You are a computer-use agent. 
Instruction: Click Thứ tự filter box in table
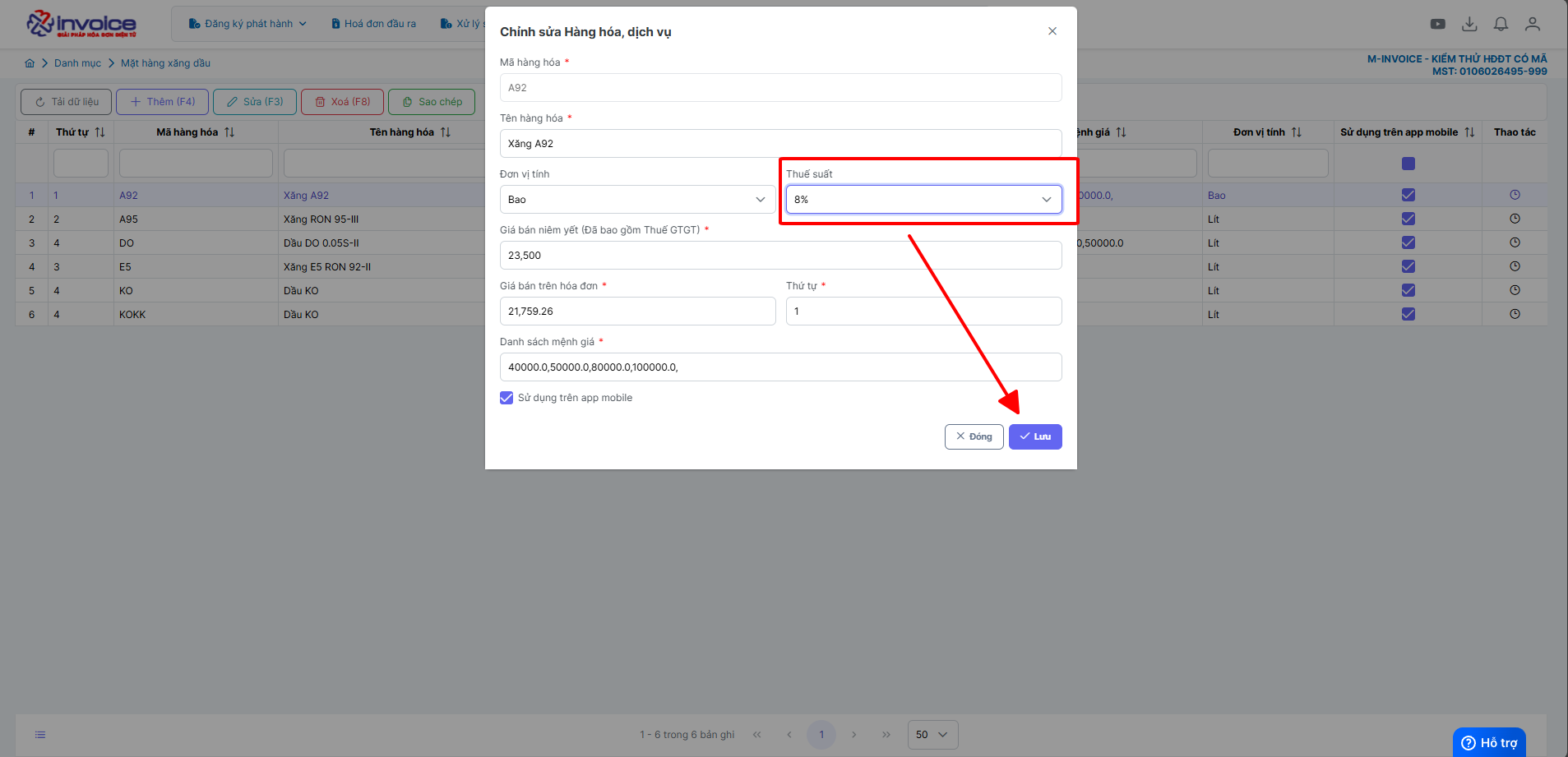click(x=81, y=163)
